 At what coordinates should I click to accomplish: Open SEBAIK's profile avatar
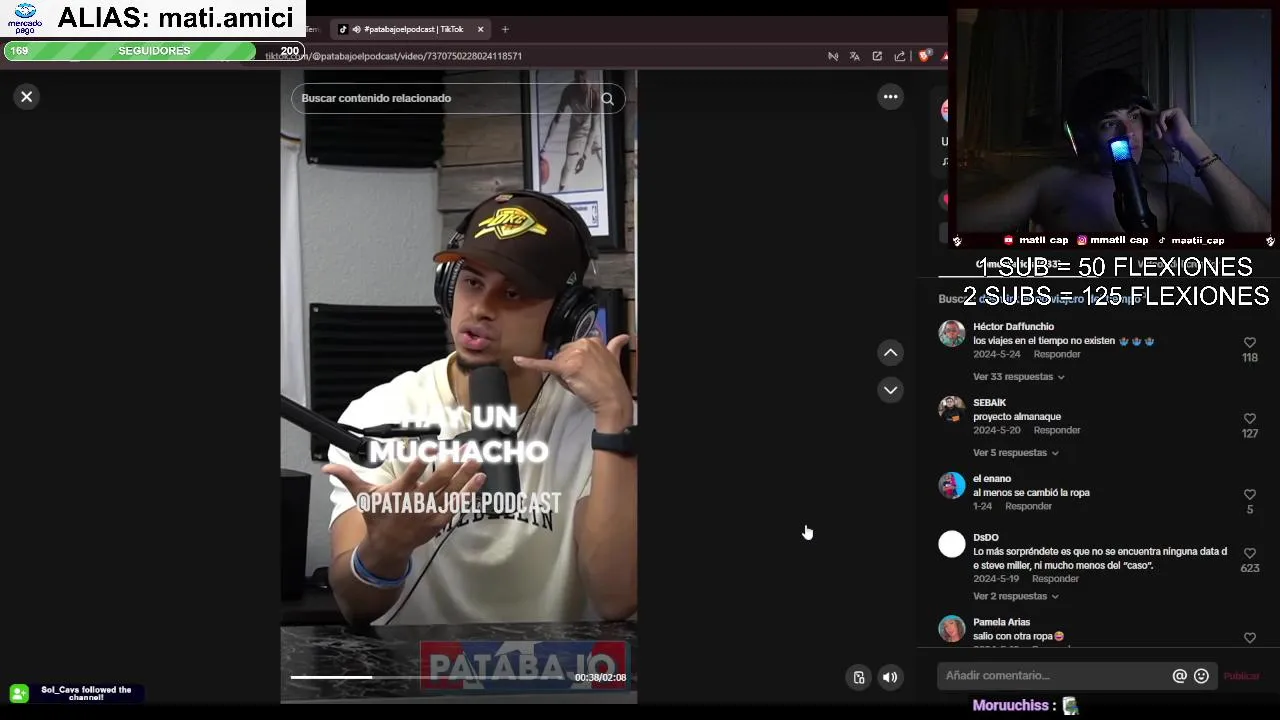tap(952, 409)
